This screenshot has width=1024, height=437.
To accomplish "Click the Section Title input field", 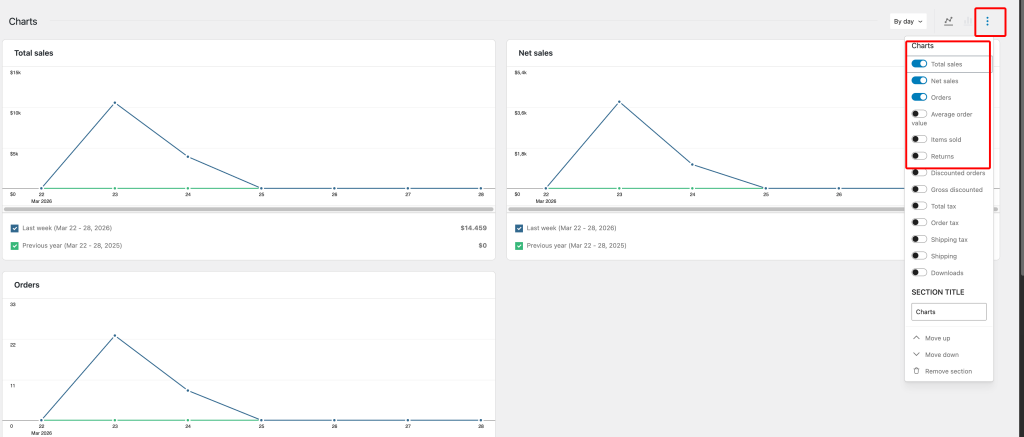I will coord(948,312).
